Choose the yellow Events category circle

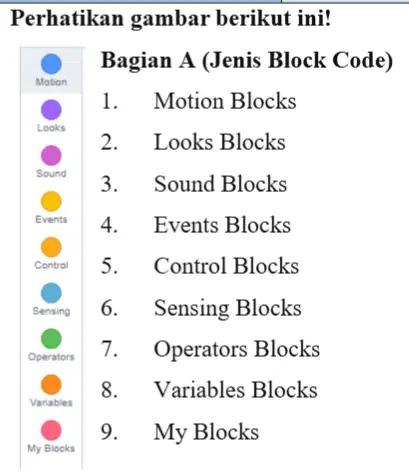click(51, 201)
